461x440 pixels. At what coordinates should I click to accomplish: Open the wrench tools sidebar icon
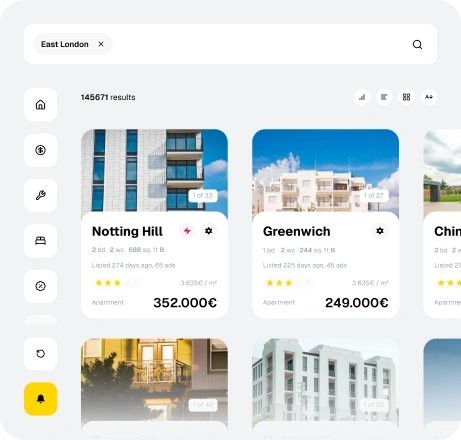[x=40, y=195]
